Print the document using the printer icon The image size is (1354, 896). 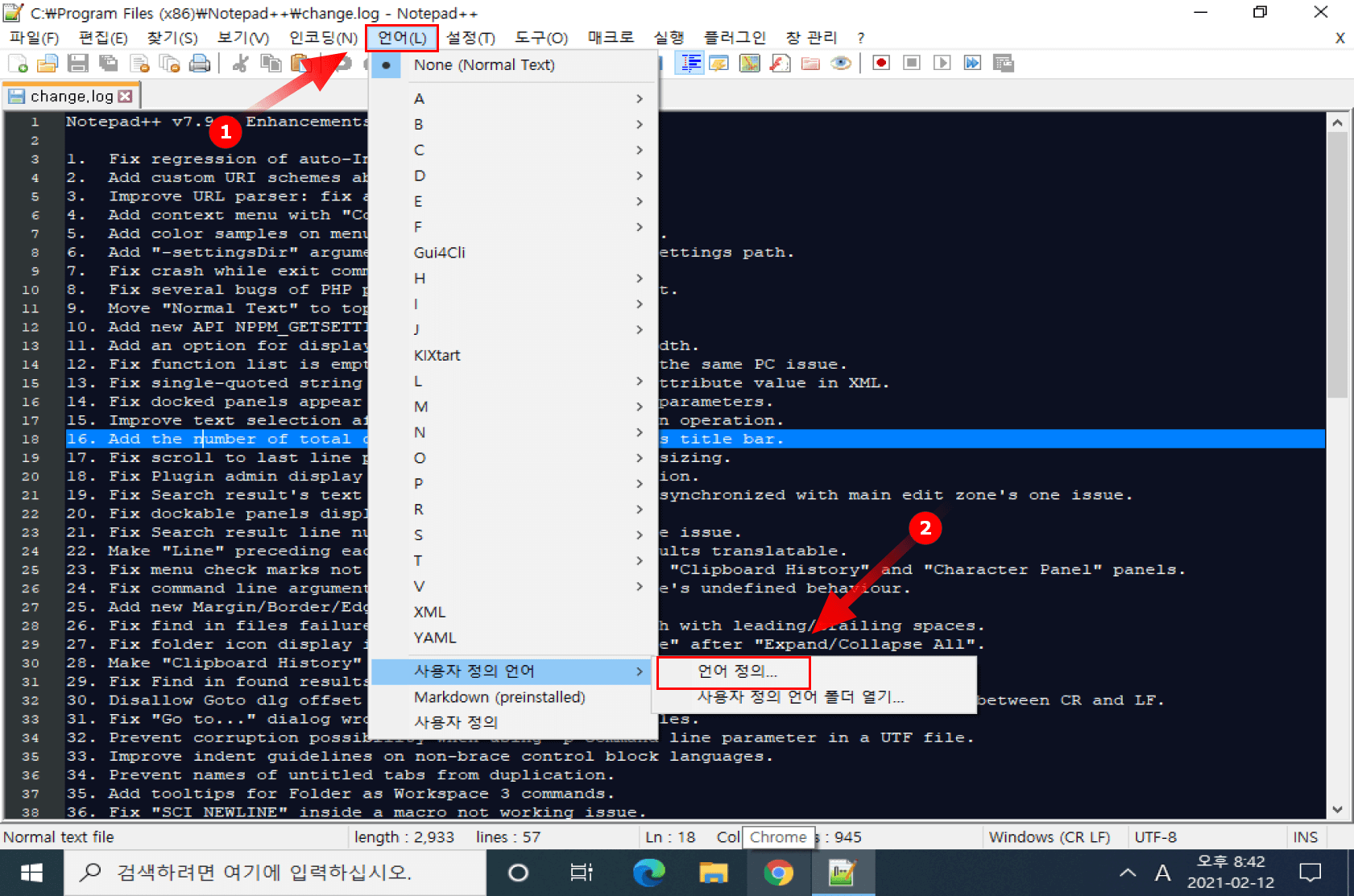point(200,64)
